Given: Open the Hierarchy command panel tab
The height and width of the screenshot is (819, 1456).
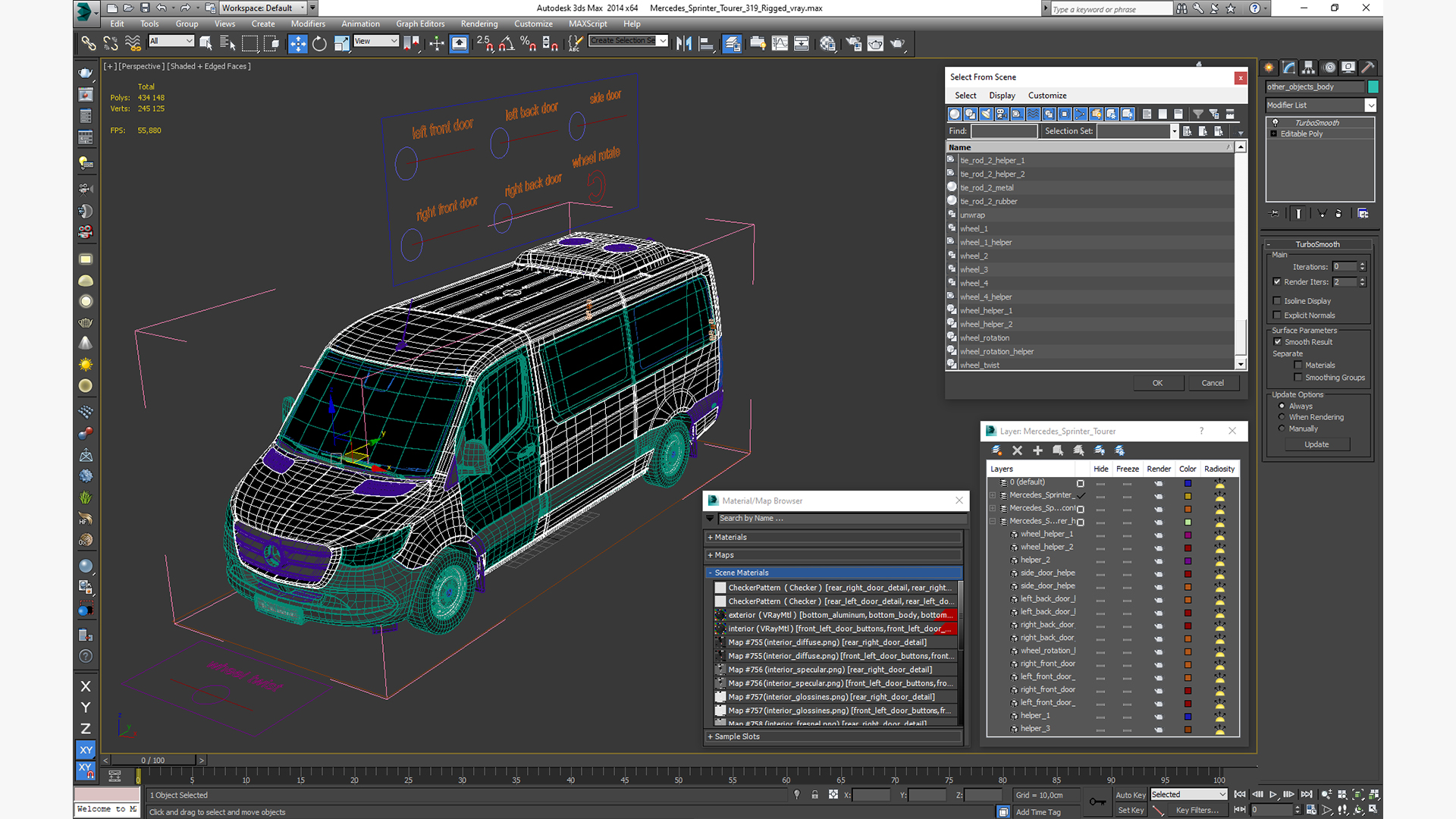Looking at the screenshot, I should 1309,67.
